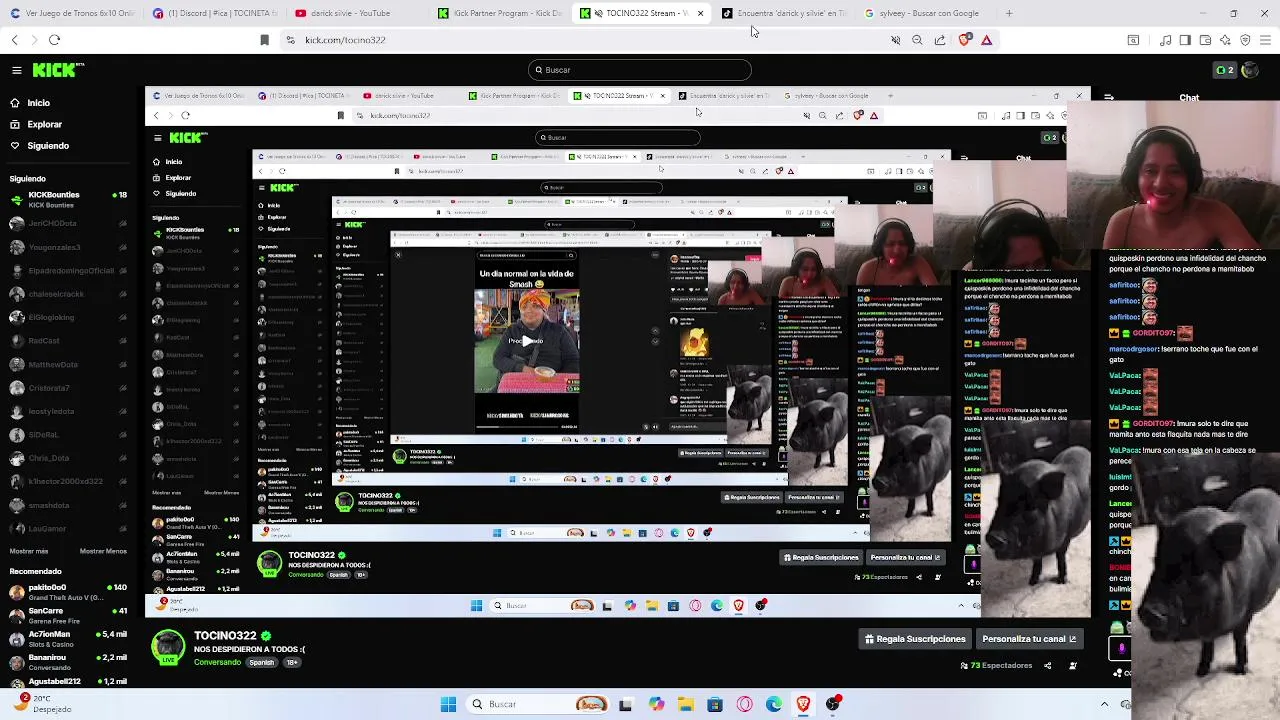Open the Kick hamburger sidebar menu

[16, 70]
